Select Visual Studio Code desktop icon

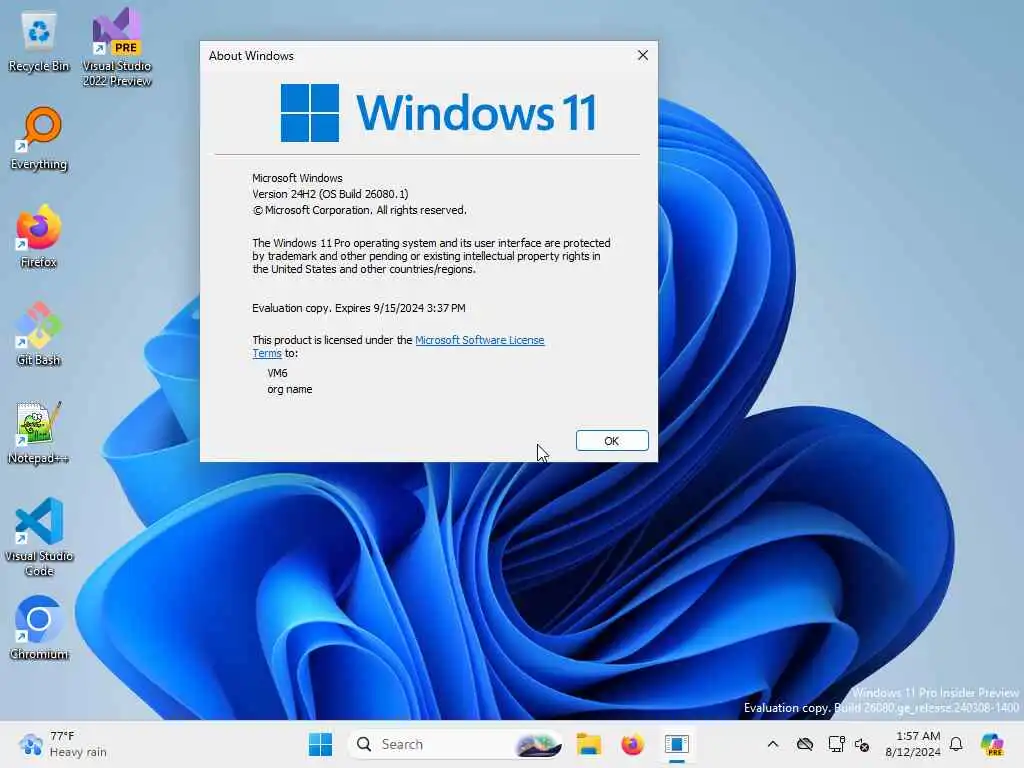[39, 537]
